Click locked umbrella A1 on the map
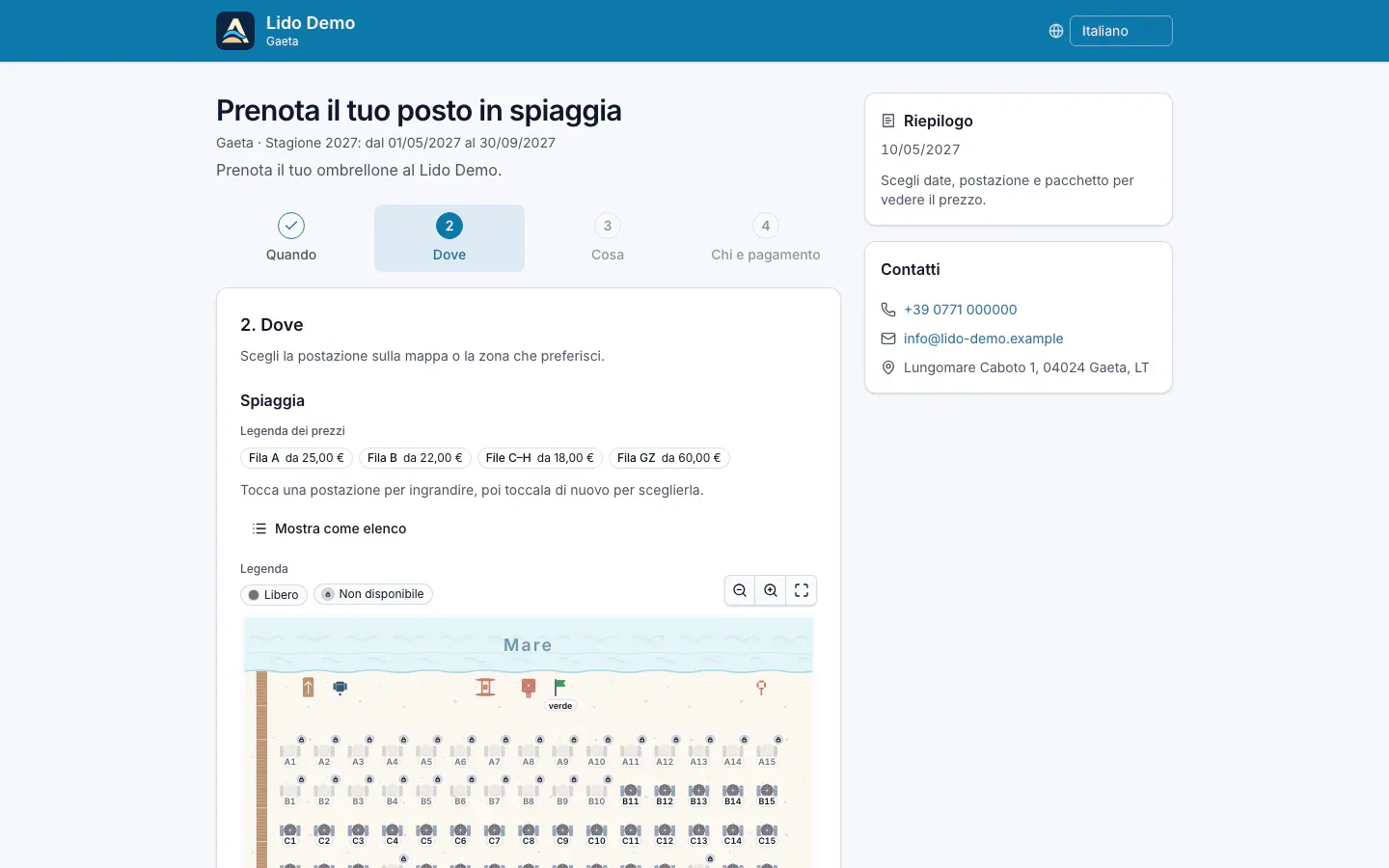1389x868 pixels. tap(290, 753)
